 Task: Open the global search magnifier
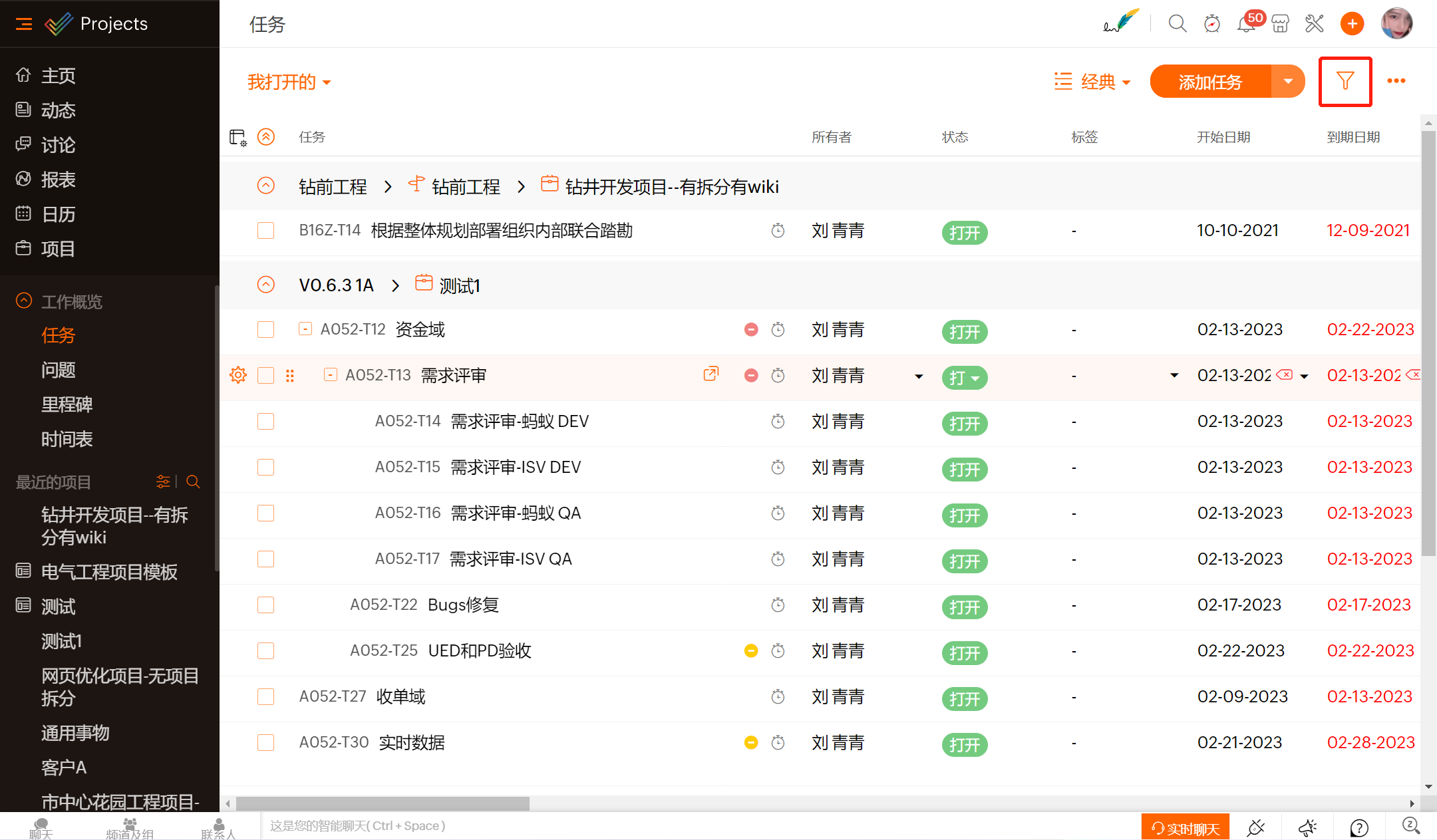click(x=1177, y=25)
